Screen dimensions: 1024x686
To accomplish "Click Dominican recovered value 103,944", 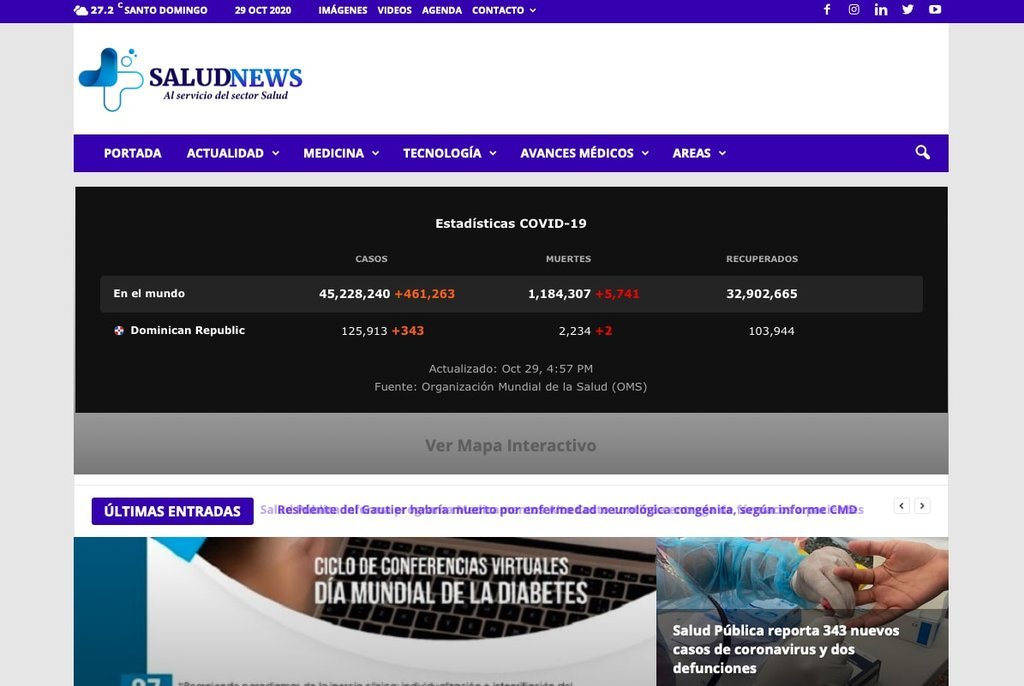I will click(771, 331).
